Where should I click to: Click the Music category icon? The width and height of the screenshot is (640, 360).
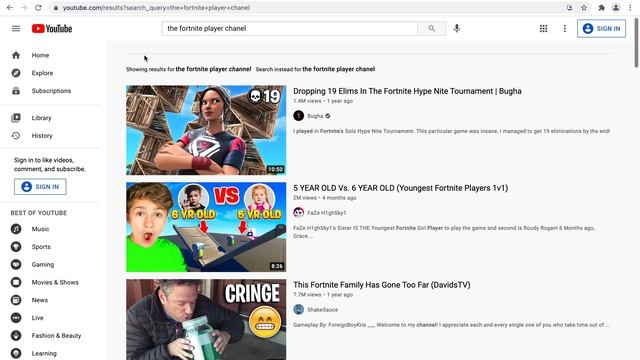[16, 229]
